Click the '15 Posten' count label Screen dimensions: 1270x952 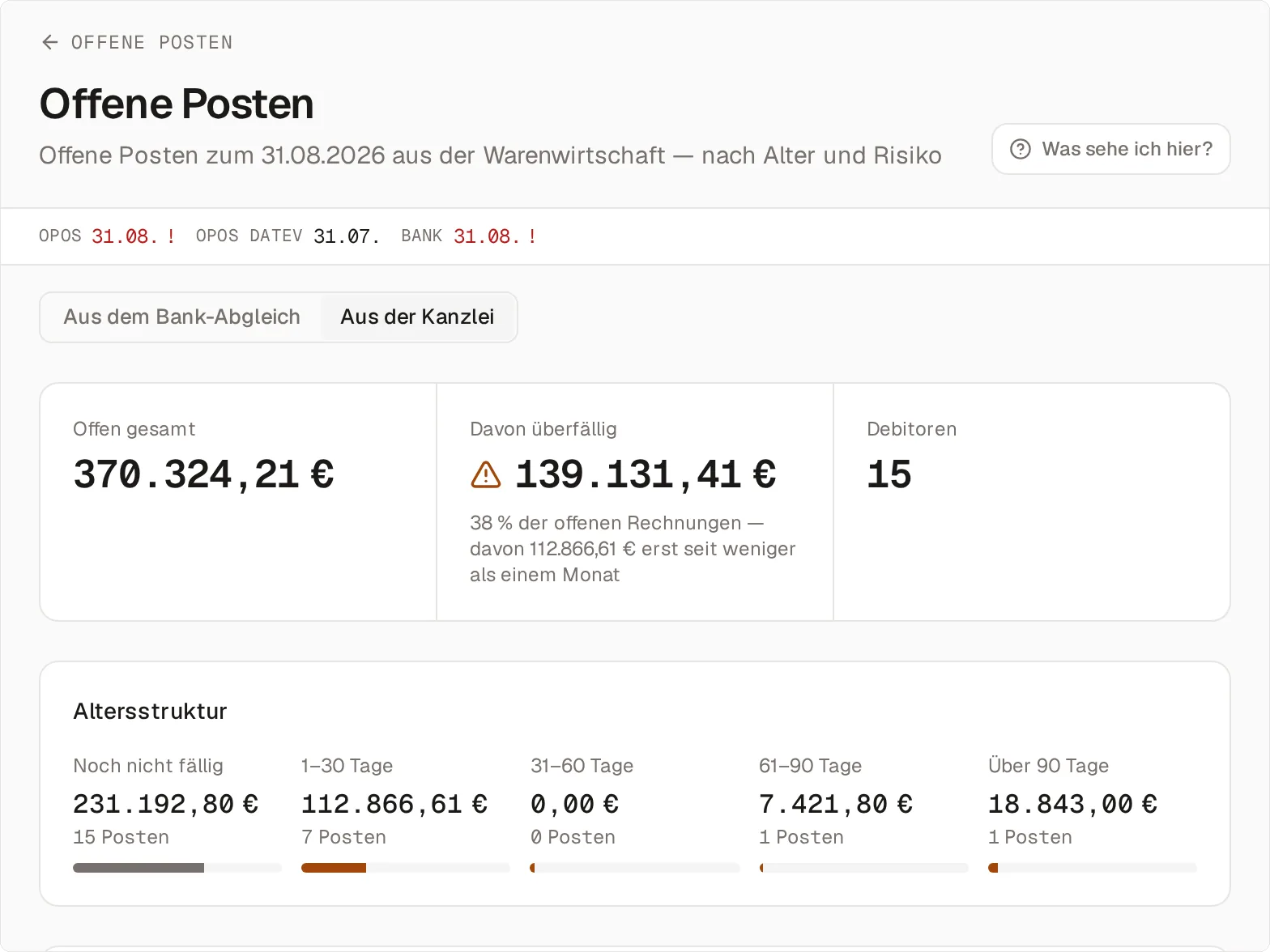click(x=121, y=837)
